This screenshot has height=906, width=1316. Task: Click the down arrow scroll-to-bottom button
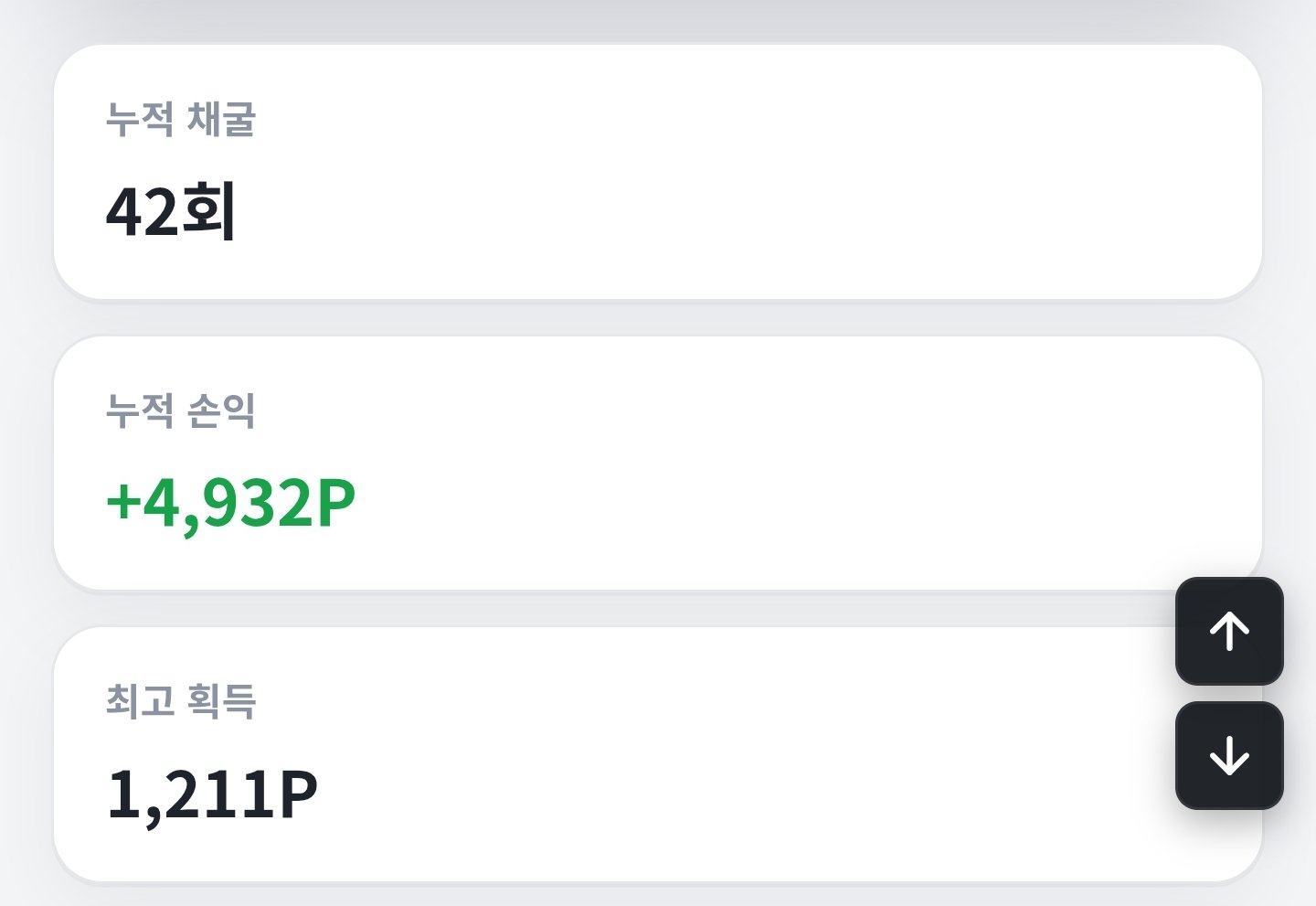coord(1229,755)
